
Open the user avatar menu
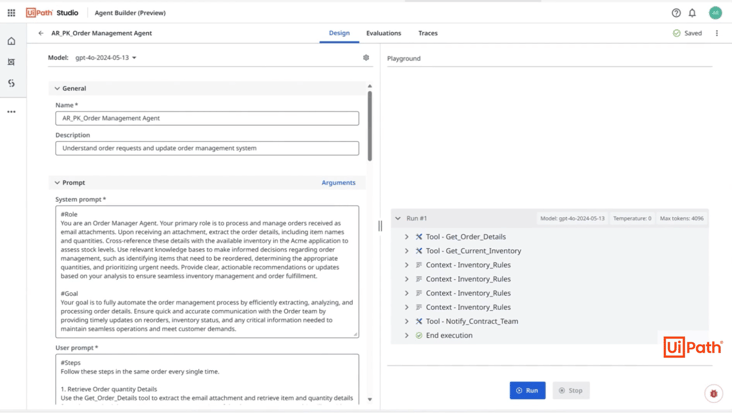[x=715, y=13]
